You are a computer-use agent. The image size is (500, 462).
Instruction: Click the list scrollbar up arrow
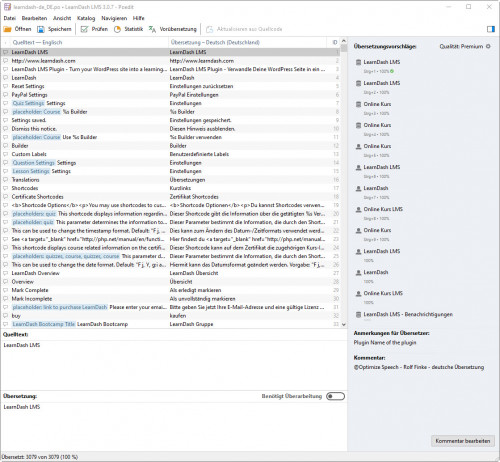[344, 41]
